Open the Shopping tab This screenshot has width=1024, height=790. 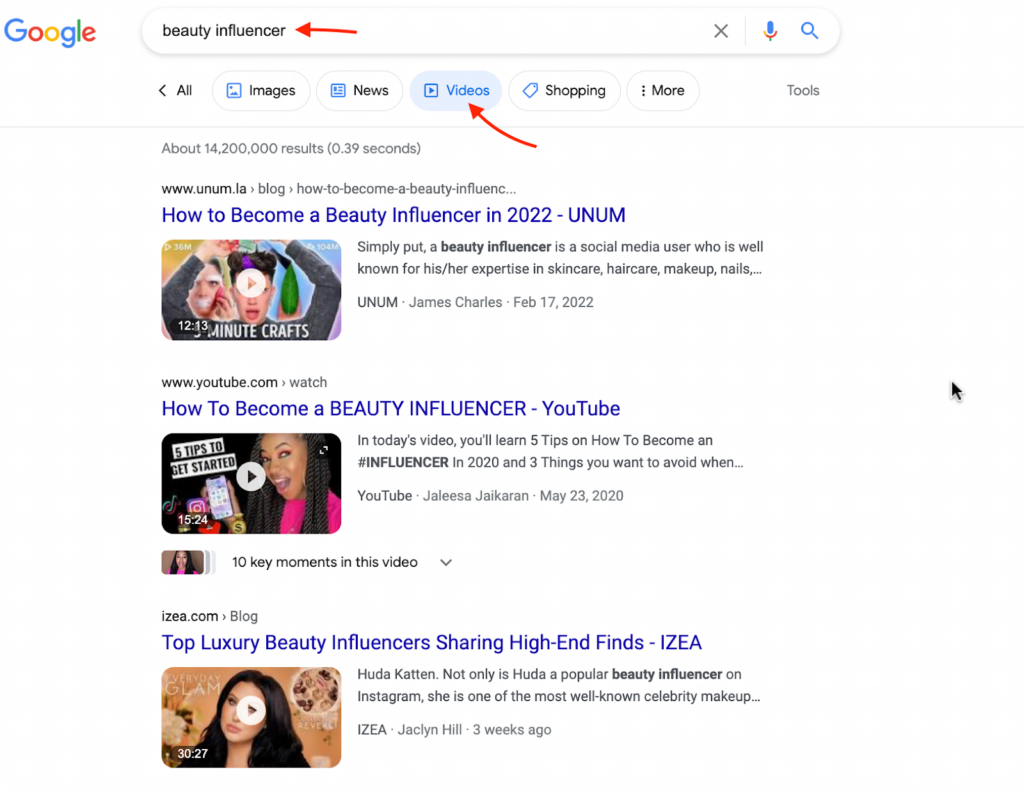click(x=564, y=91)
